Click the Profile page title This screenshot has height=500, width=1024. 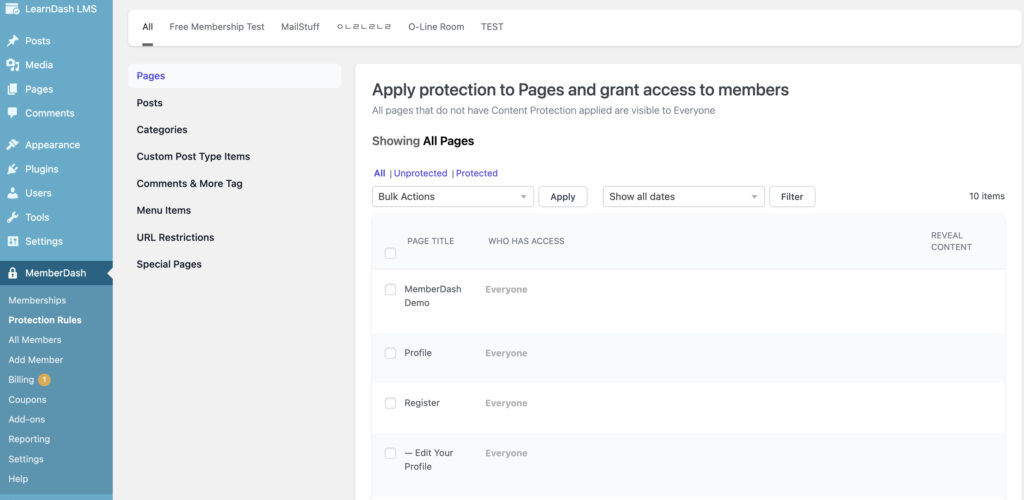tap(418, 353)
